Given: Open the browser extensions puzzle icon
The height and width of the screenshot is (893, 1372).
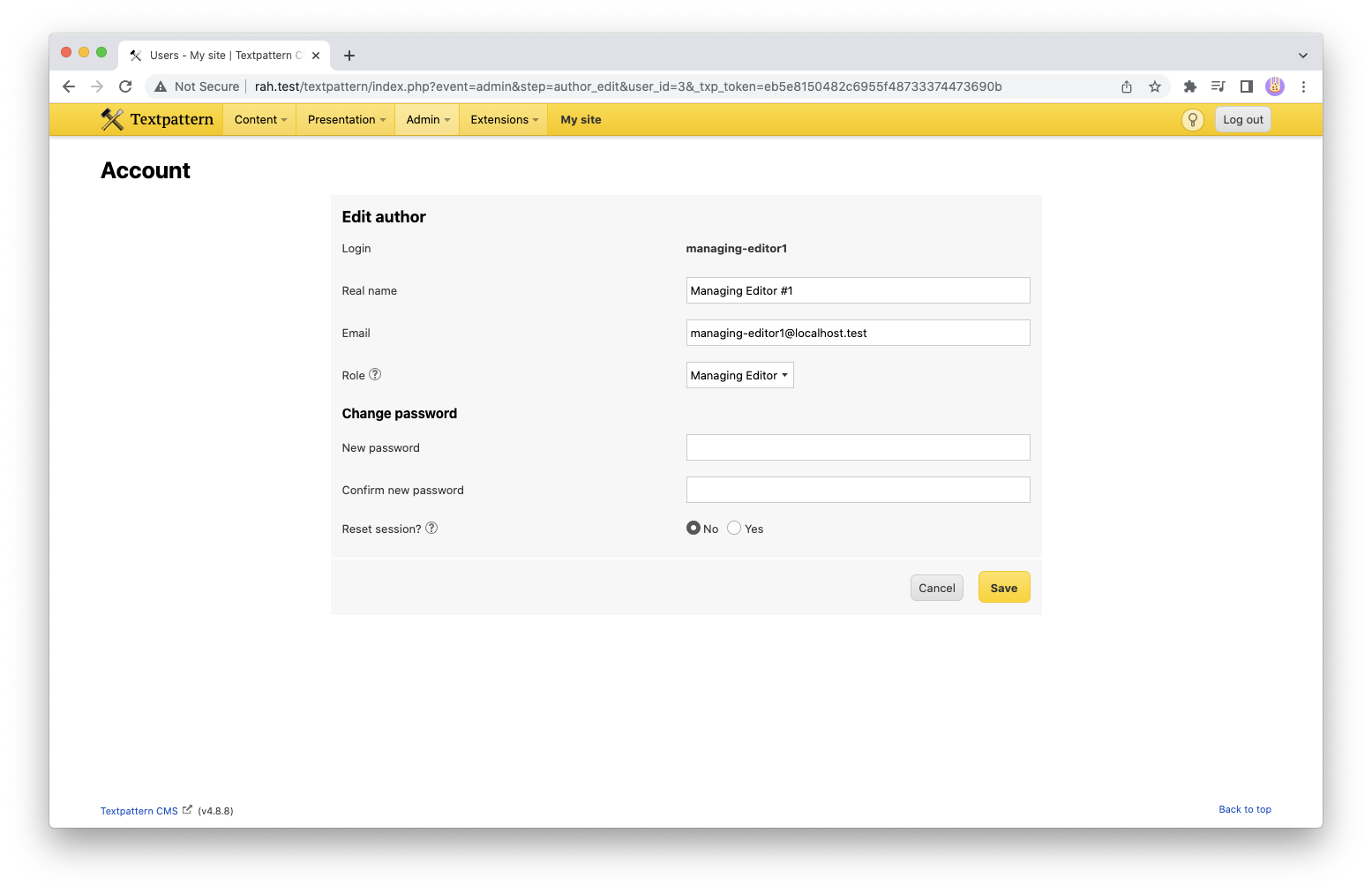Looking at the screenshot, I should 1190,86.
